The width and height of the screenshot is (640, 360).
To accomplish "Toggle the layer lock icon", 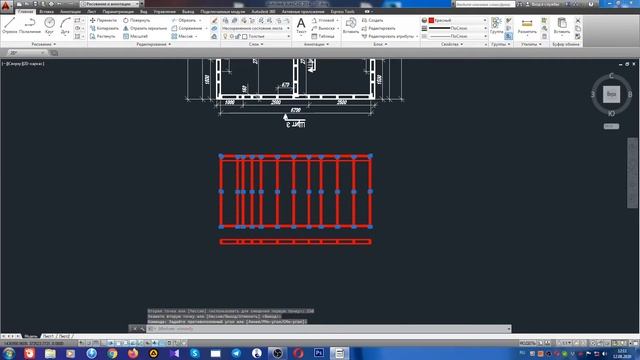I will point(238,36).
